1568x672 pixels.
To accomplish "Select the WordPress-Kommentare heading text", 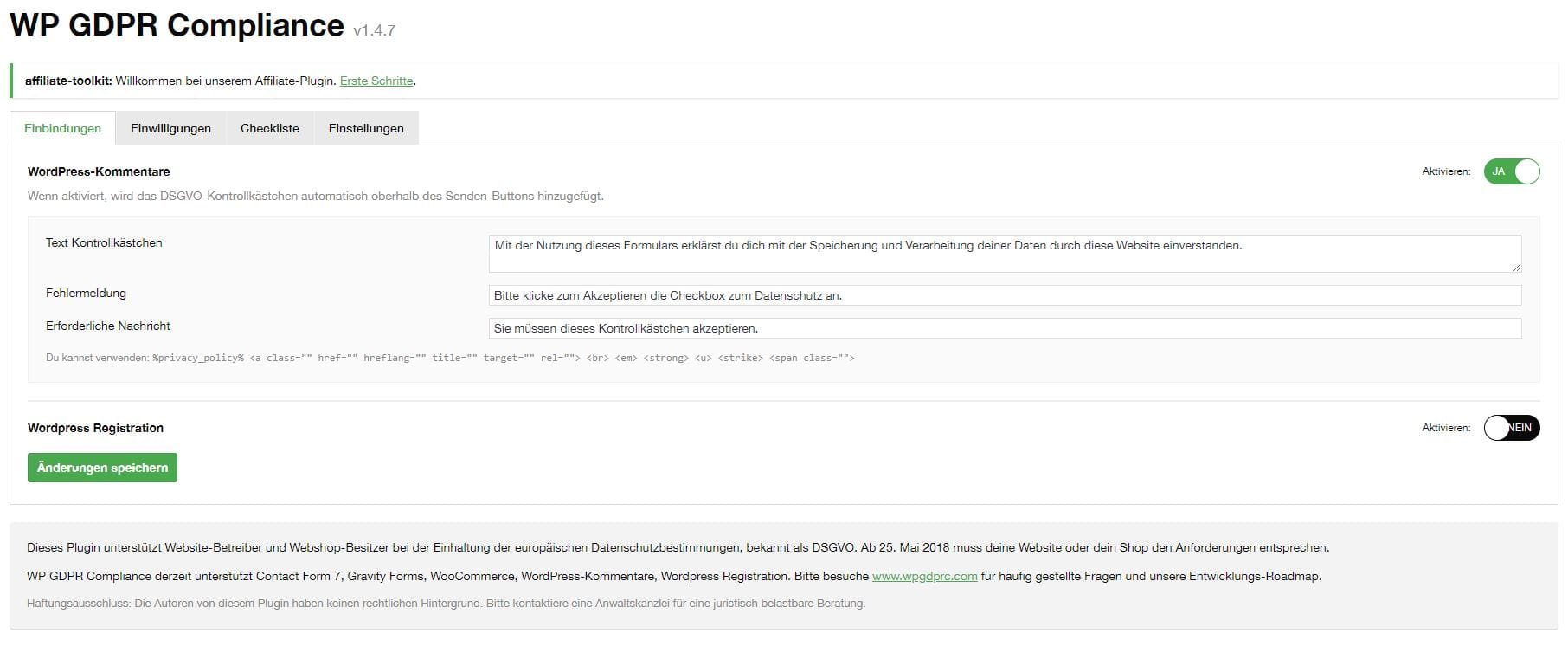I will [x=99, y=171].
